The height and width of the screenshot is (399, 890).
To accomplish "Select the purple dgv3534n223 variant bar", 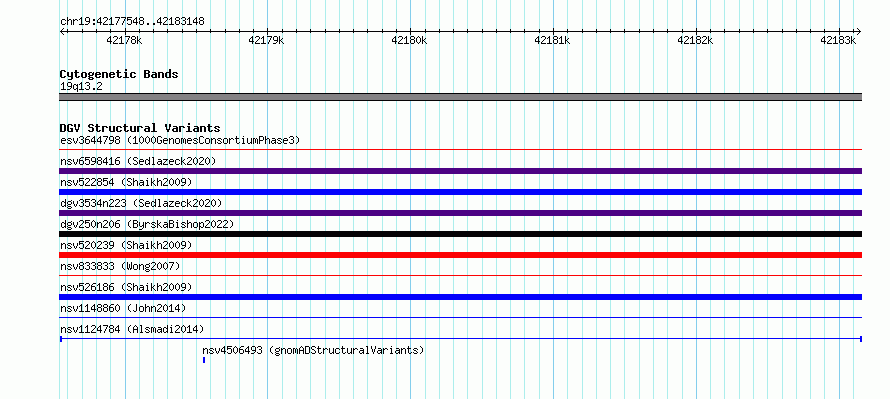I will [x=460, y=213].
